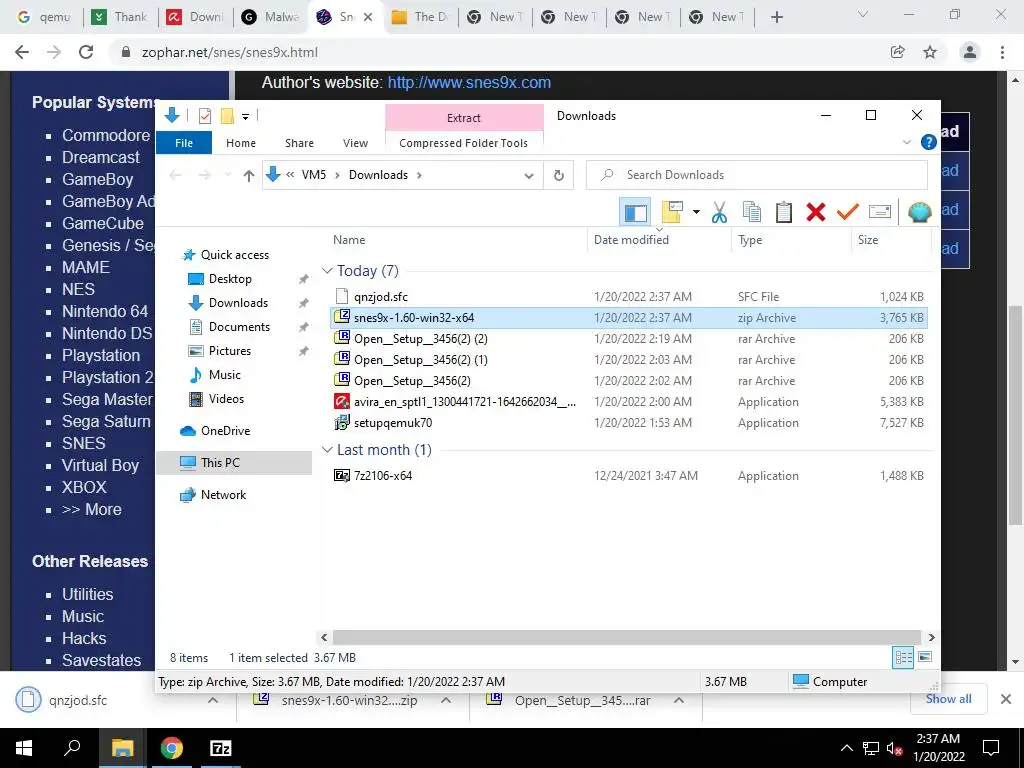Select Downloads in the navigation pane
1024x768 pixels.
pos(238,303)
